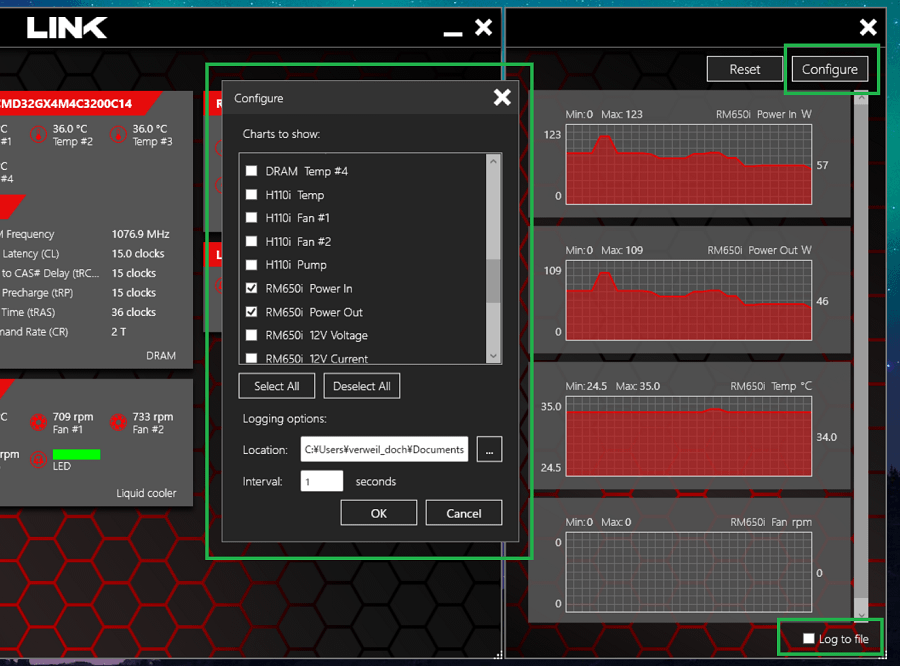The width and height of the screenshot is (900, 666).
Task: Confirm the dialog with OK
Action: pyautogui.click(x=379, y=513)
